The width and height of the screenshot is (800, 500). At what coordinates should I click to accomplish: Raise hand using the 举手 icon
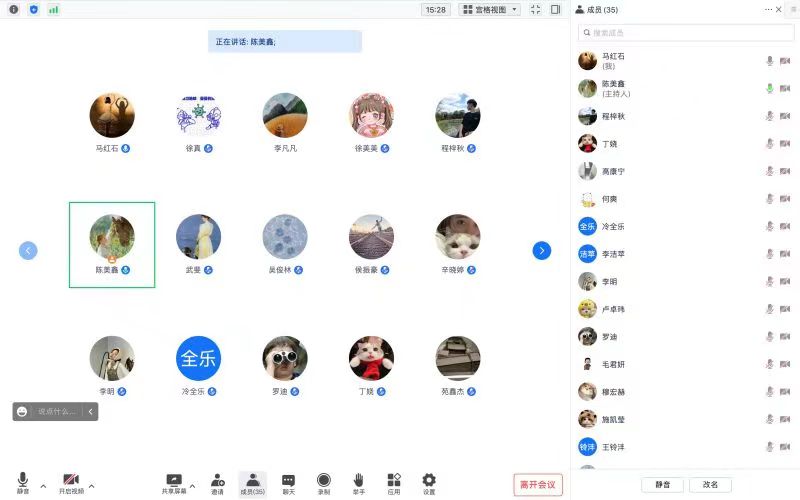coord(358,481)
